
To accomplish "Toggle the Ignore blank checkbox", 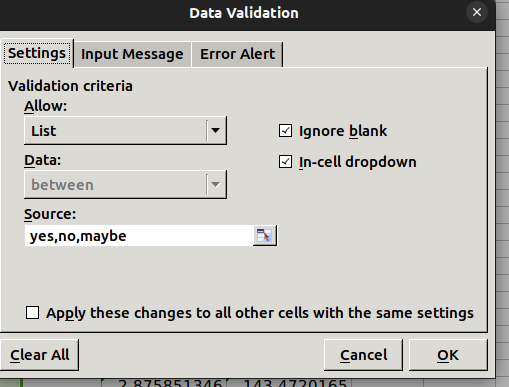I will 285,131.
